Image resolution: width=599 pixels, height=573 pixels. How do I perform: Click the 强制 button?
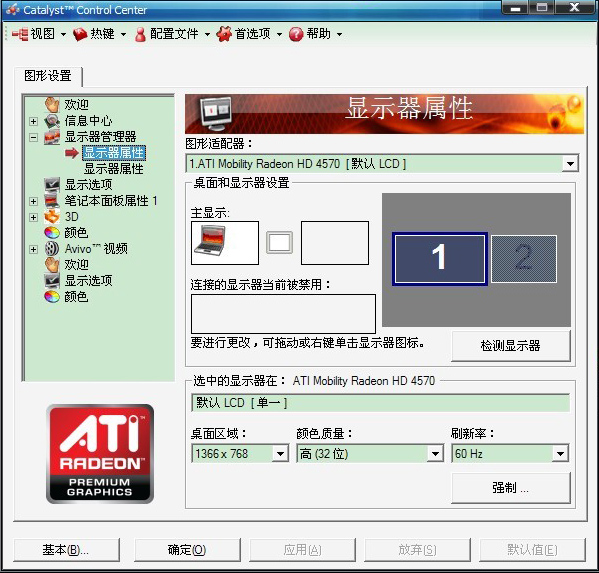click(x=511, y=488)
